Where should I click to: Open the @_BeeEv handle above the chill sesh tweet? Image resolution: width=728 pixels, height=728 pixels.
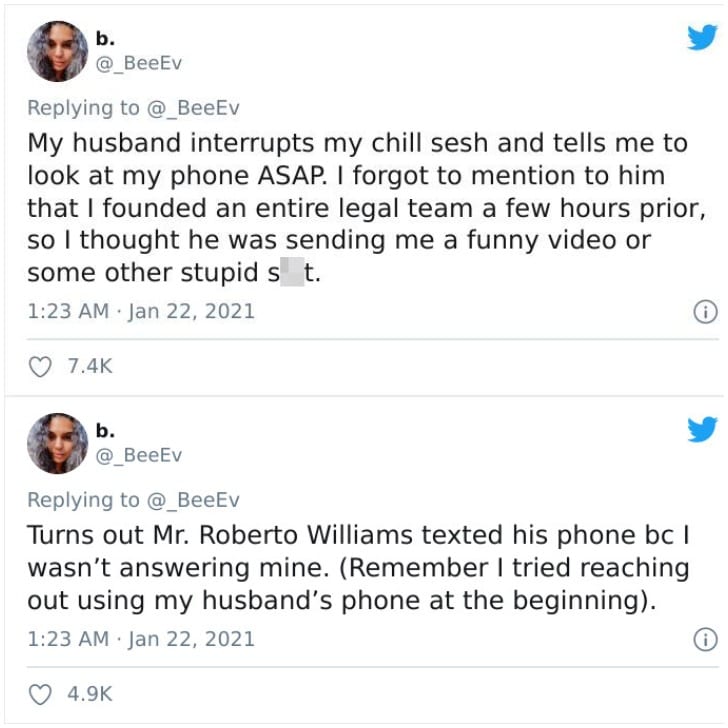pyautogui.click(x=139, y=63)
